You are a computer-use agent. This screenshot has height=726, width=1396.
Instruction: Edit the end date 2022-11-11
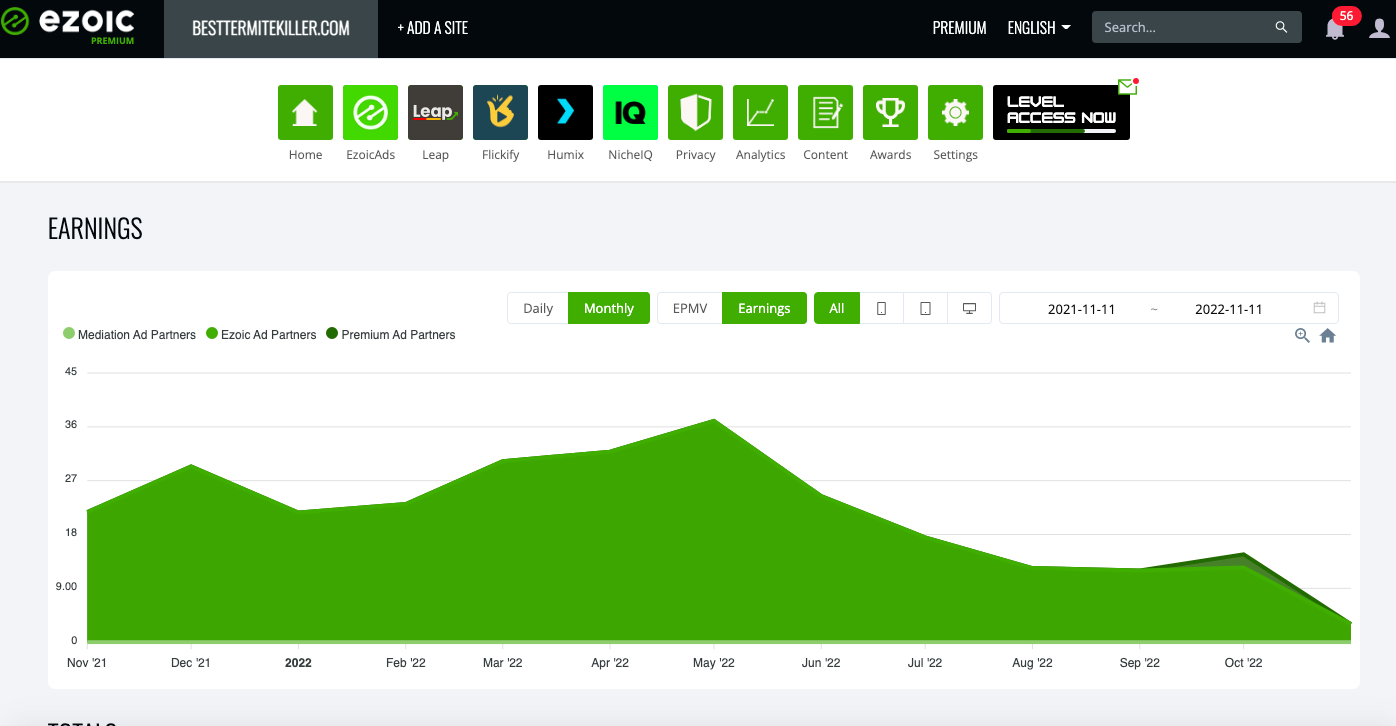pyautogui.click(x=1228, y=309)
